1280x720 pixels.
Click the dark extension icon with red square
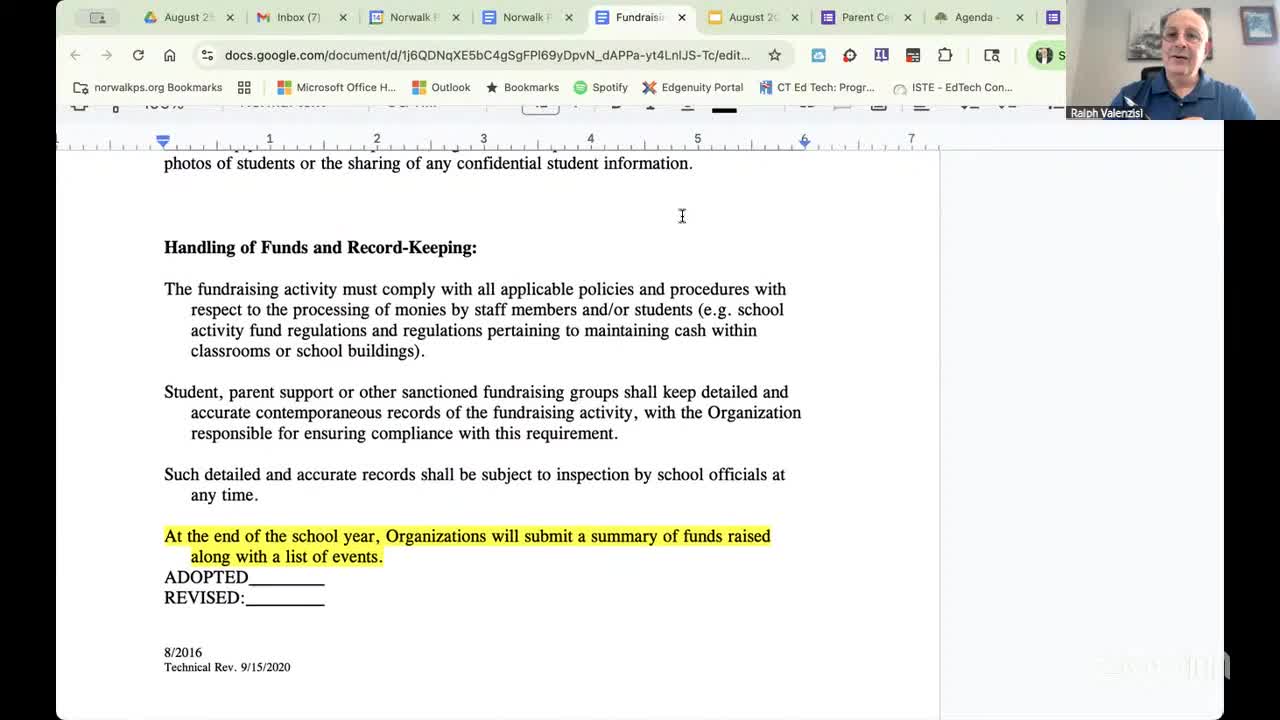pyautogui.click(x=912, y=55)
